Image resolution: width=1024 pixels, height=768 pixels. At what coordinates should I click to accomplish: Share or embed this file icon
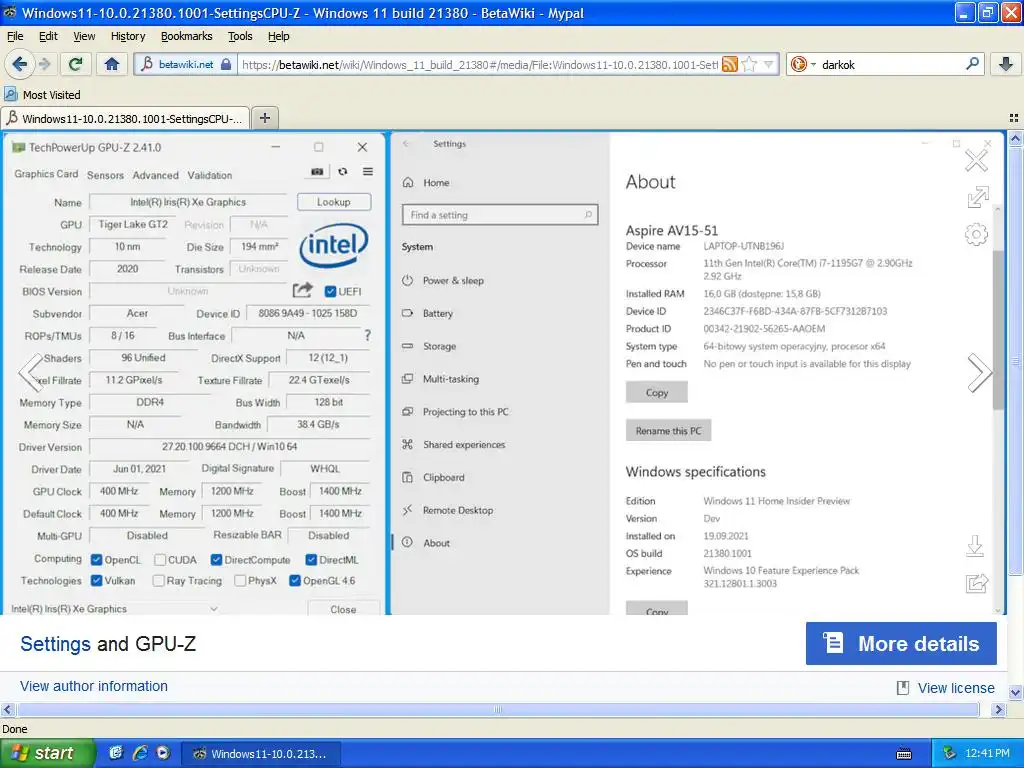point(977,583)
